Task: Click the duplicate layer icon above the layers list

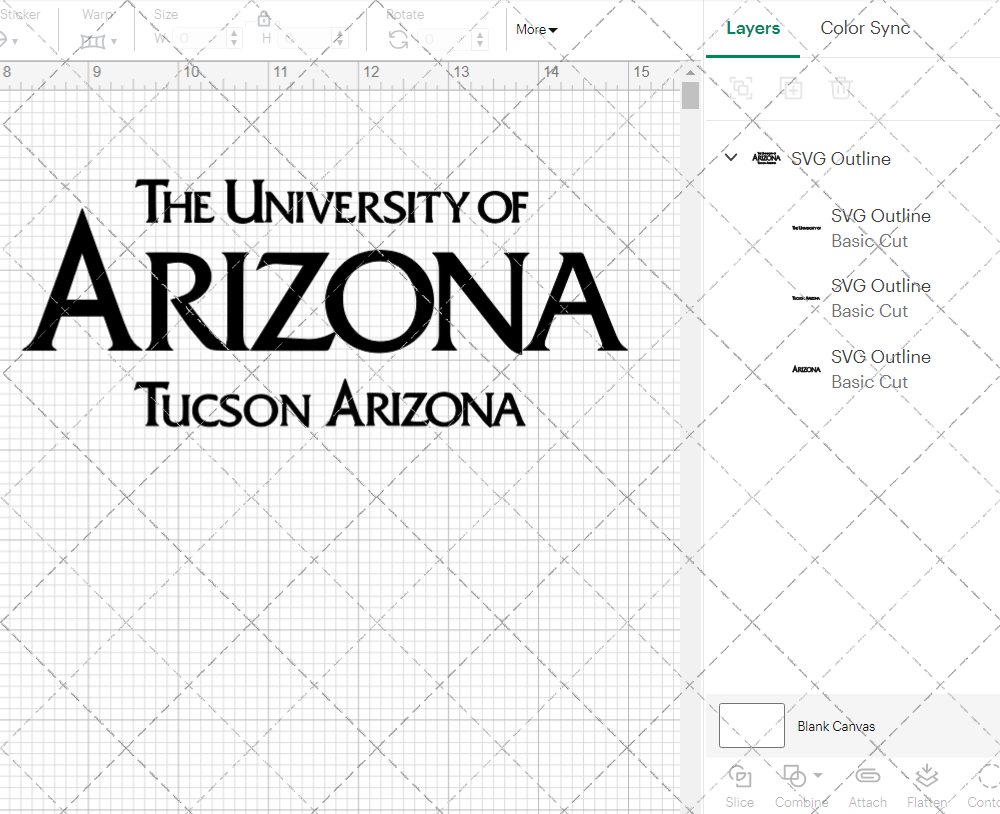Action: (741, 88)
